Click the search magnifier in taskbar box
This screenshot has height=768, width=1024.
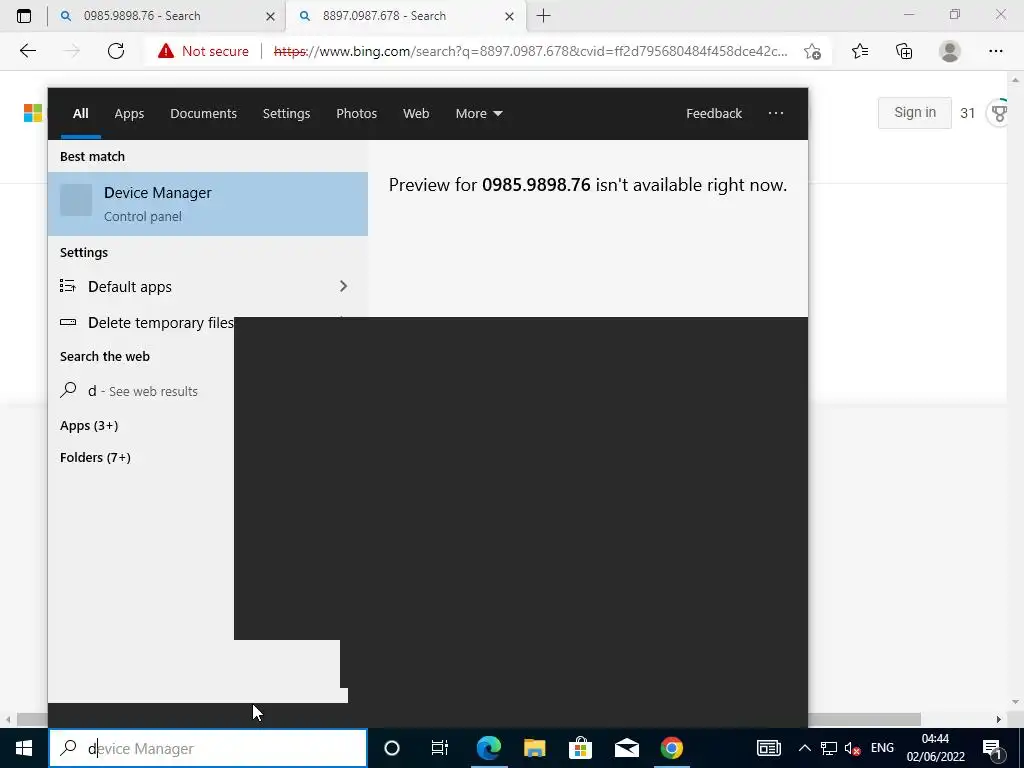[x=69, y=748]
